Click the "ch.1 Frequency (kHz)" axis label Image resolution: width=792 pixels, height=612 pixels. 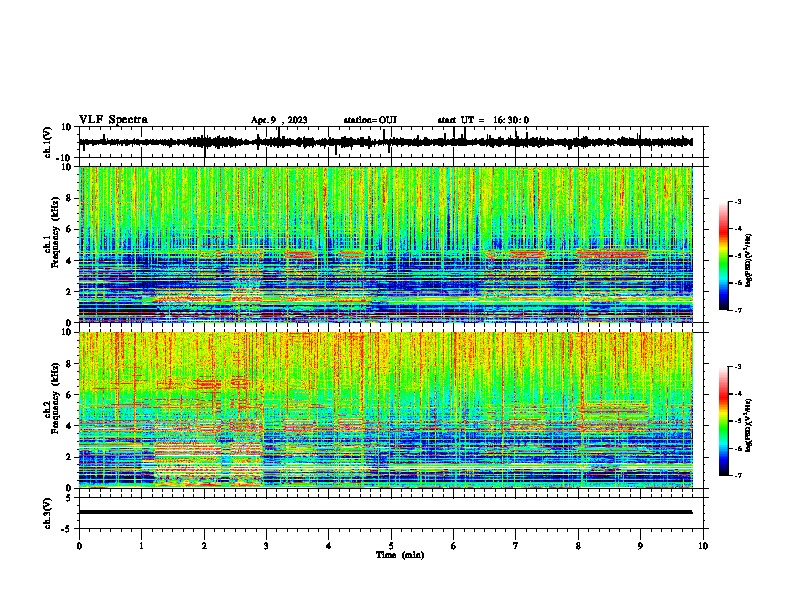pos(52,233)
